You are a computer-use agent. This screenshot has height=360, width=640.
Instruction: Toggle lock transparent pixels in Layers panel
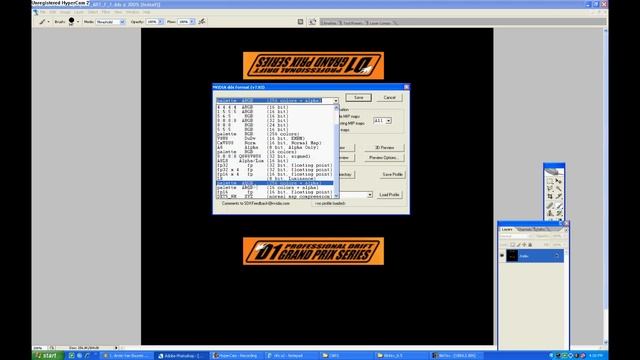512,245
